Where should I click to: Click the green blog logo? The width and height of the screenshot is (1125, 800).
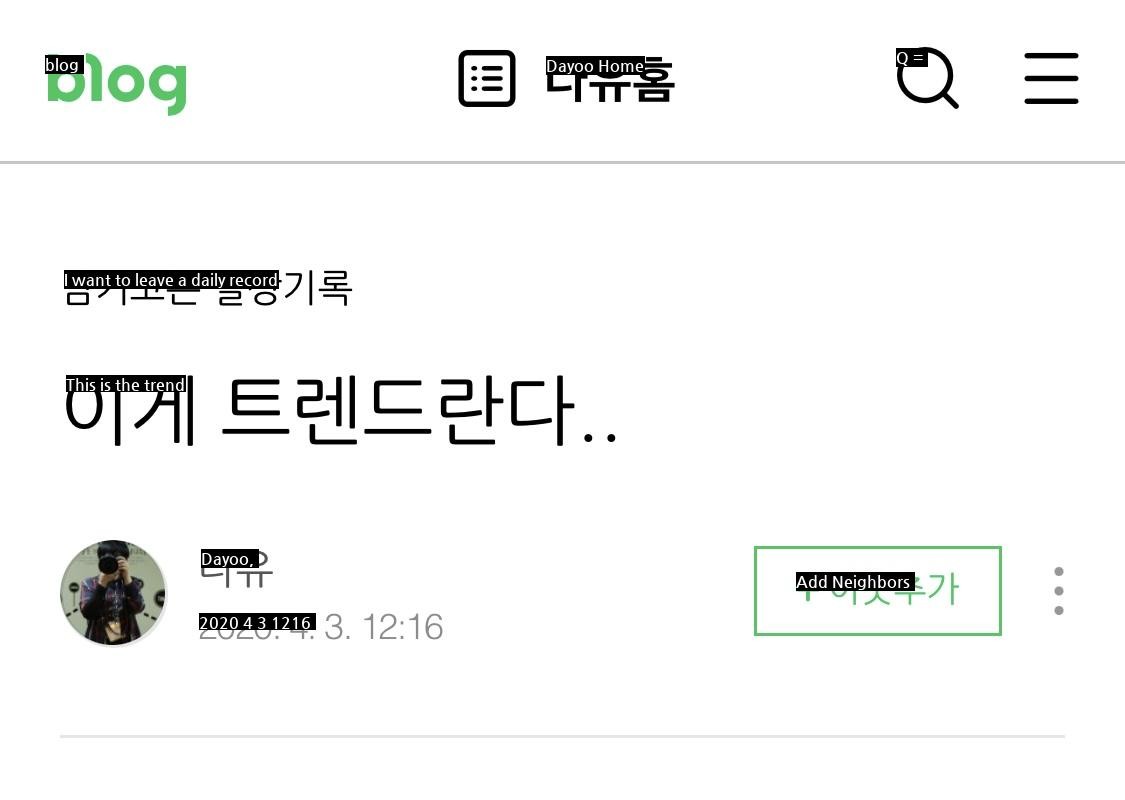click(117, 85)
